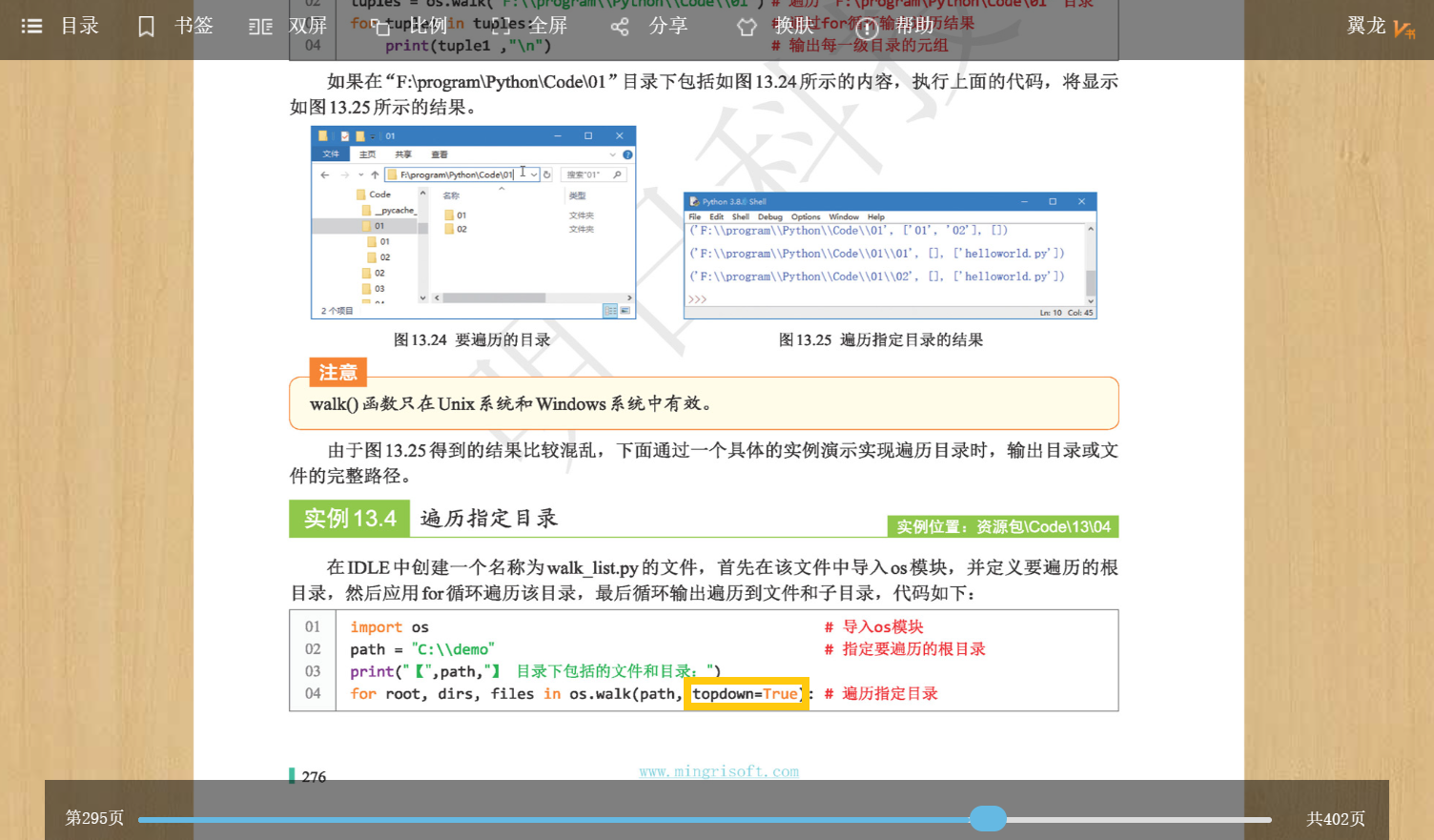
Task: Change the reader skin with 换肤
Action: (x=776, y=27)
